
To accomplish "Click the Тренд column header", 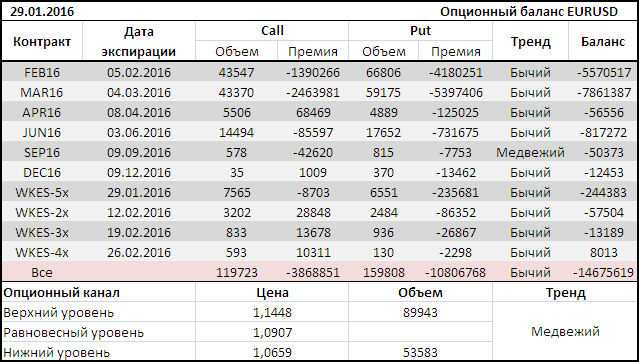I will tap(530, 41).
